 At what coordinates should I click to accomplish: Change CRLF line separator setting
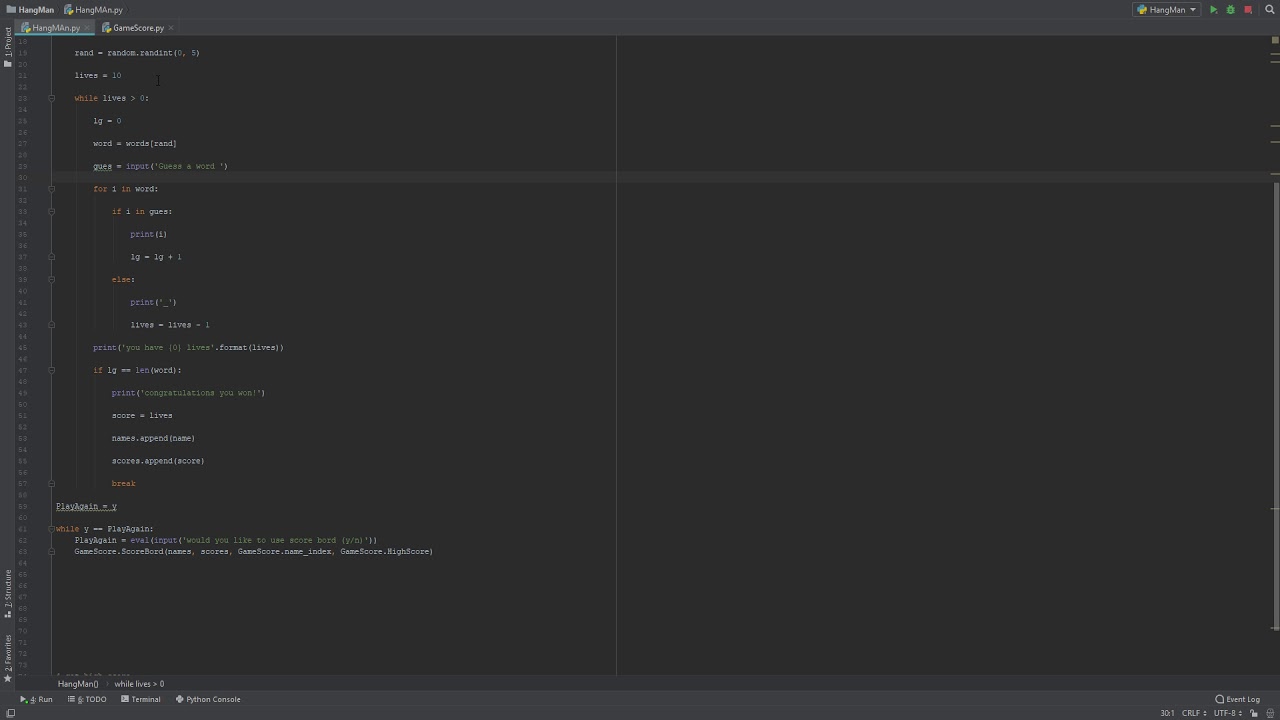[1194, 713]
